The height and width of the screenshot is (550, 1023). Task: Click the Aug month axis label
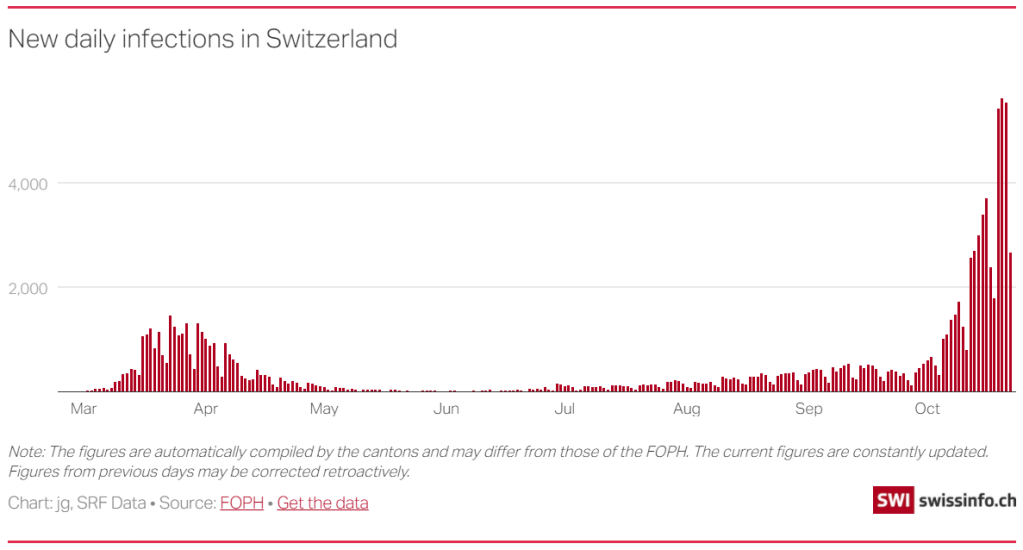(x=686, y=409)
